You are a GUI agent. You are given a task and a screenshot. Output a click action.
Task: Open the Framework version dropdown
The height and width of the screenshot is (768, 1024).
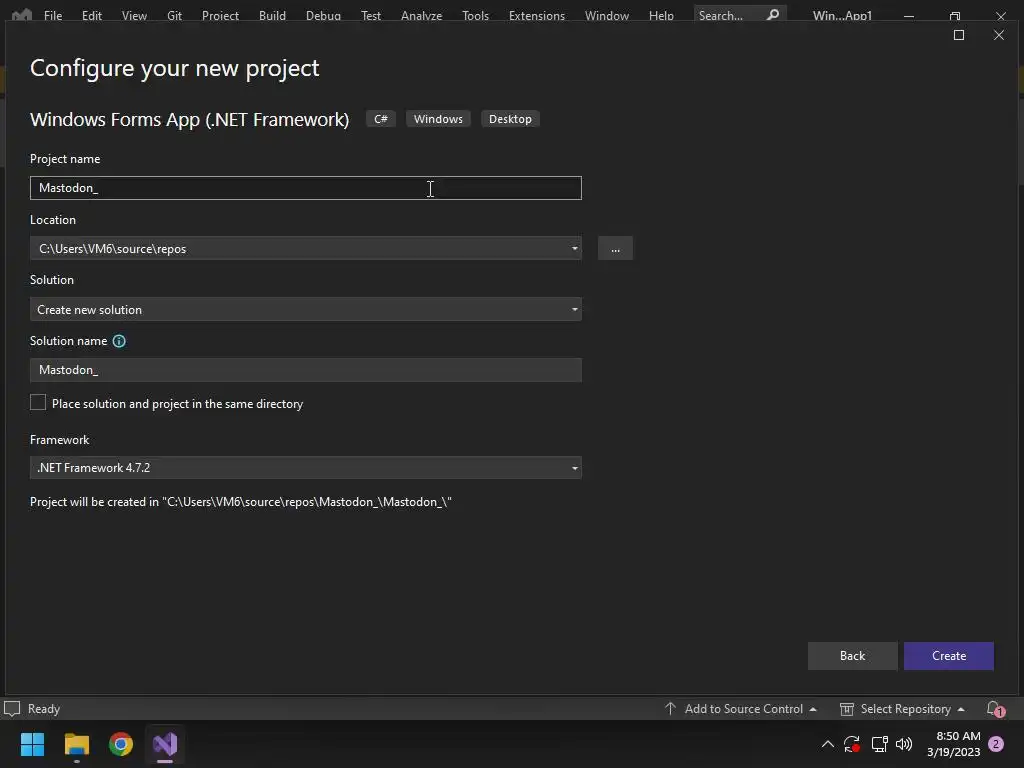(306, 468)
